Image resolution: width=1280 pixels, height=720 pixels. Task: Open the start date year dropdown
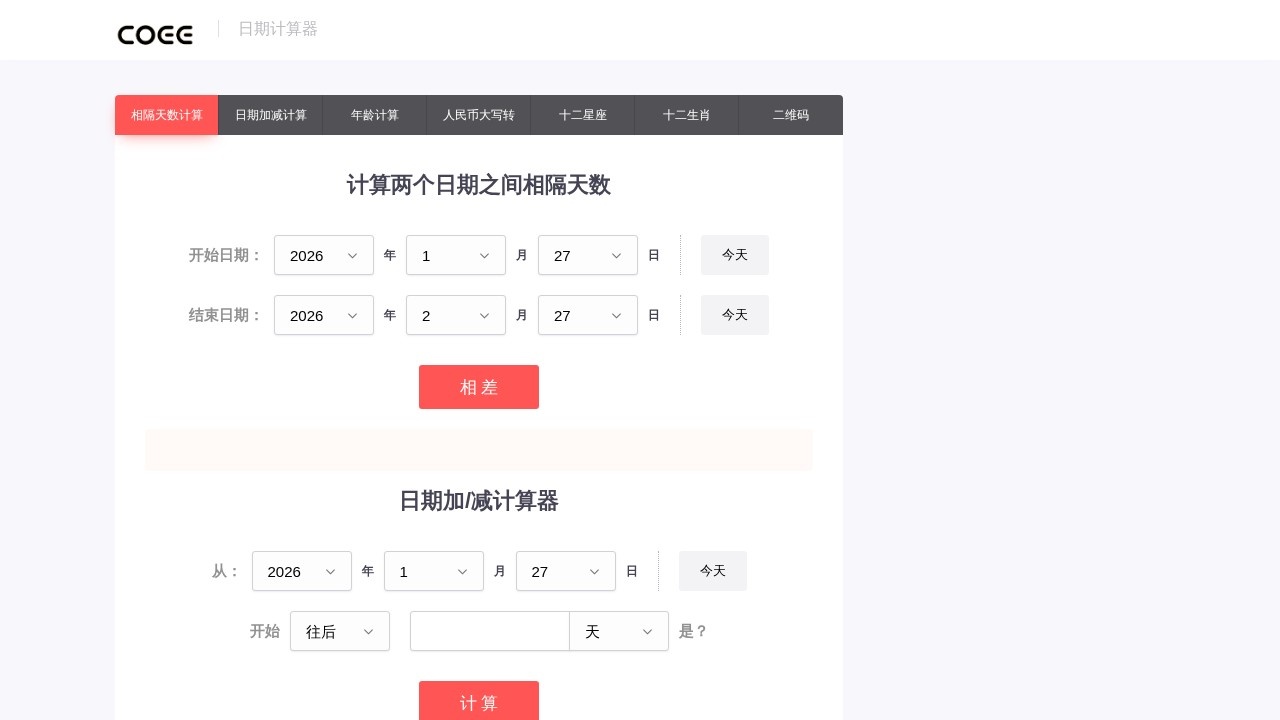coord(323,255)
